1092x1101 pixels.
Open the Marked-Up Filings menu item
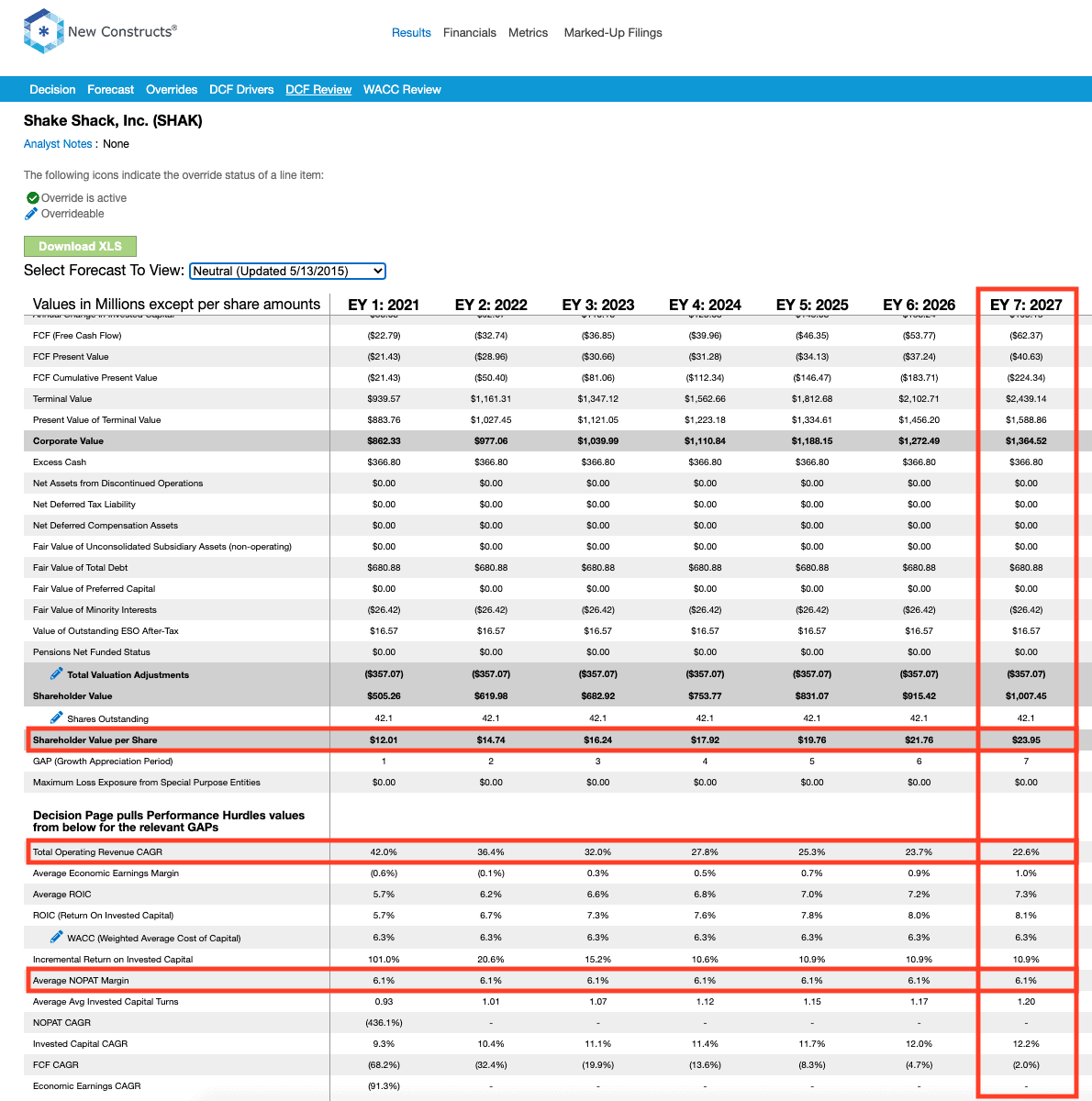click(613, 32)
